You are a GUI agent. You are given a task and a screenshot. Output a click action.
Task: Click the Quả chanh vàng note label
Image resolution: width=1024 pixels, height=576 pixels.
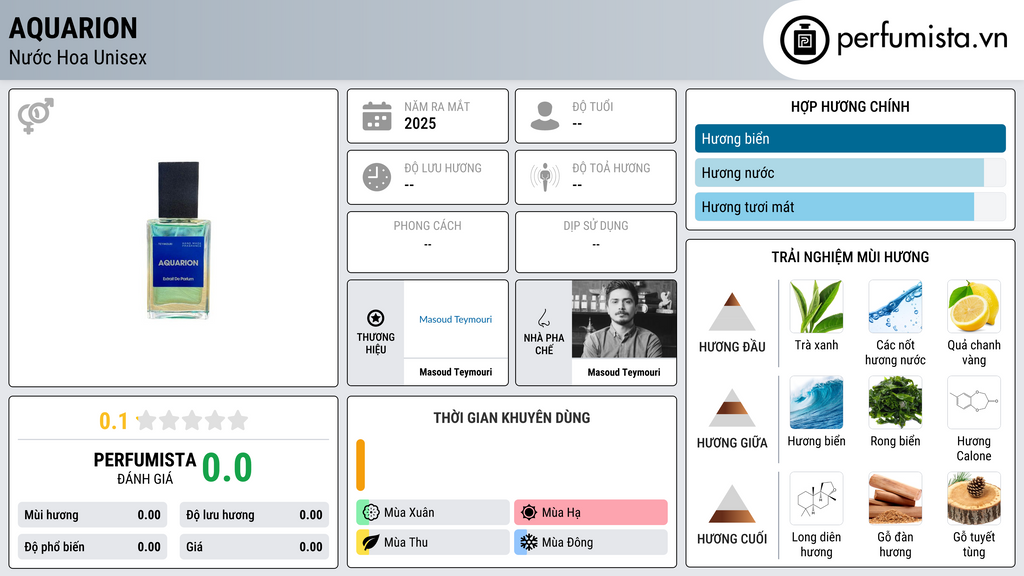(974, 352)
